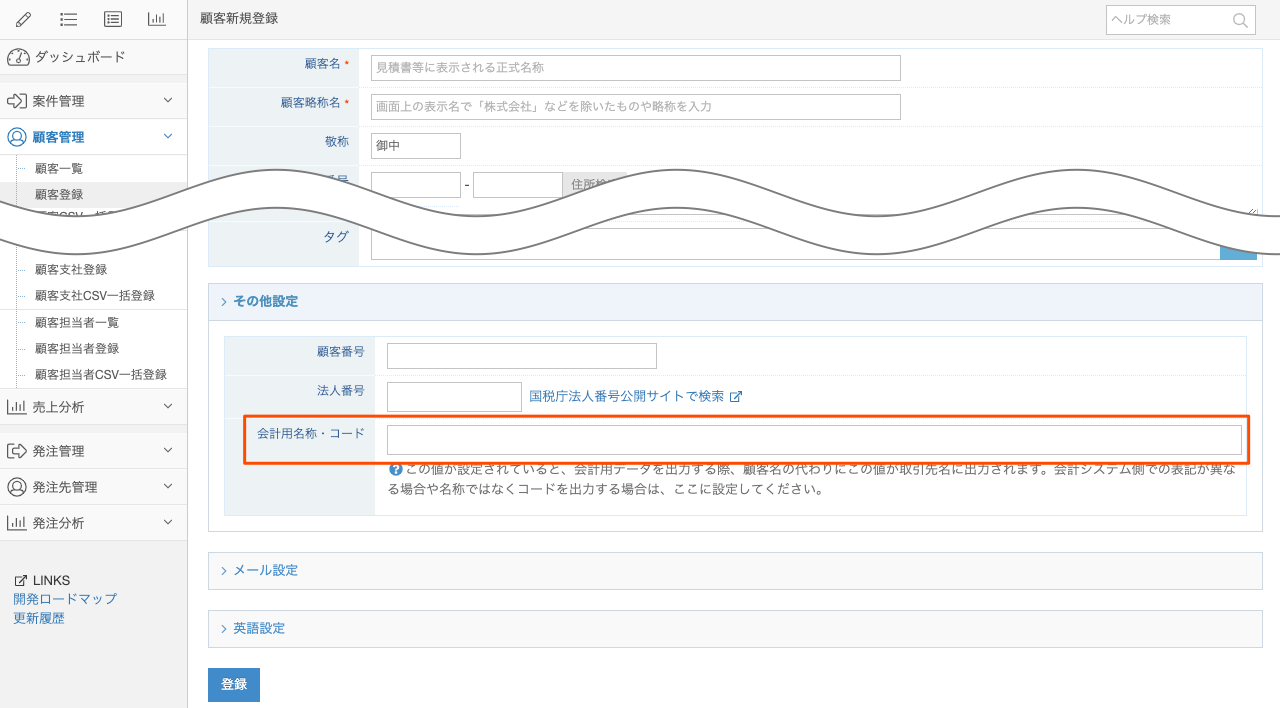Collapse the その他設定 section
The height and width of the screenshot is (708, 1280).
coord(735,301)
